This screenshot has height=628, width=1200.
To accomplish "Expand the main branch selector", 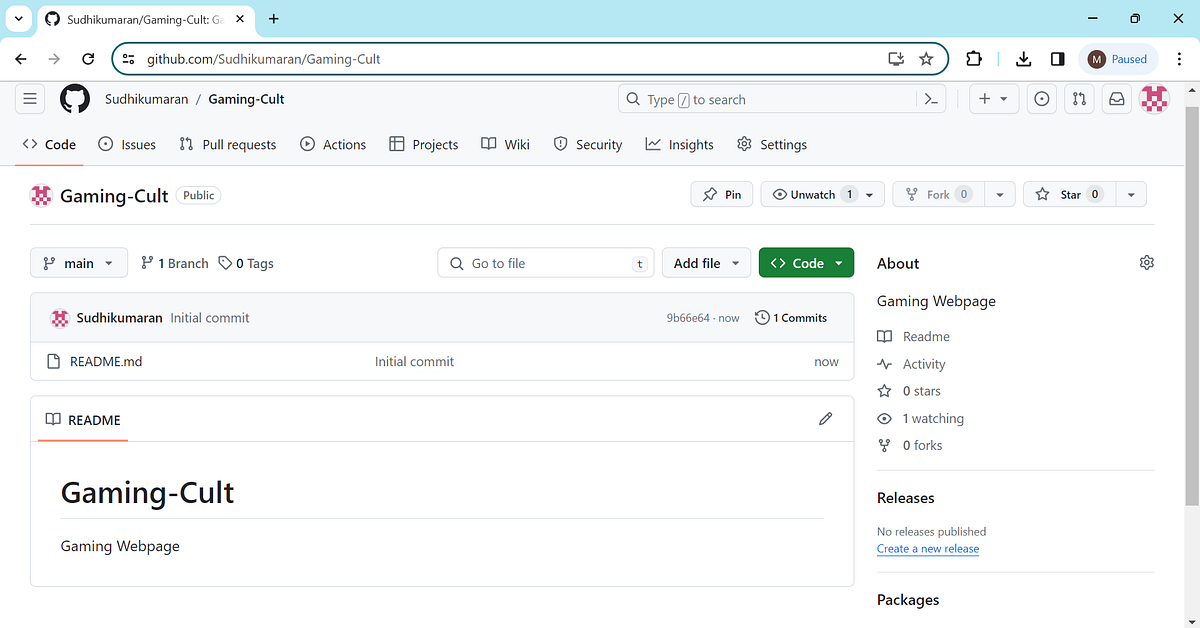I will click(78, 262).
